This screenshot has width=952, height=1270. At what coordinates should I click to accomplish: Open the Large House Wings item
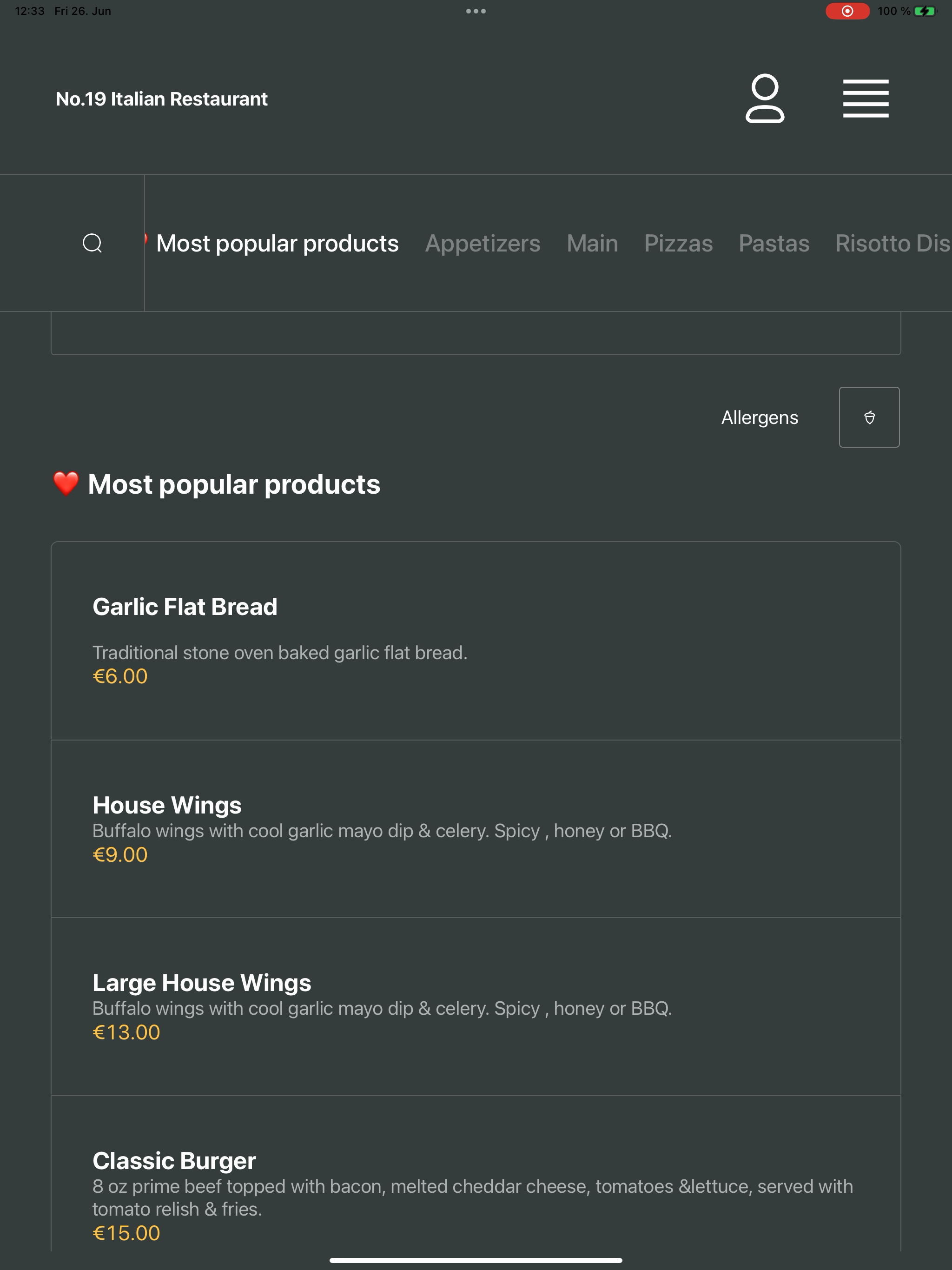pyautogui.click(x=476, y=1006)
